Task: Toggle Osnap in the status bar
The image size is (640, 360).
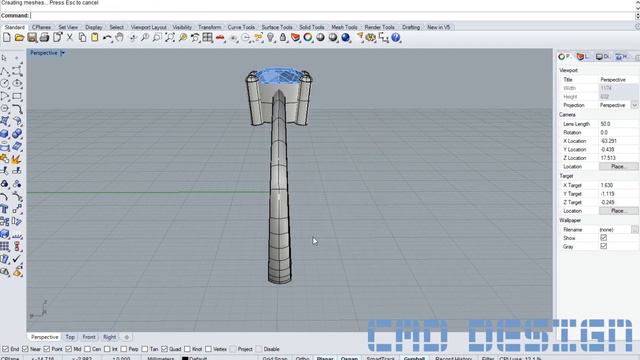Action: point(349,358)
